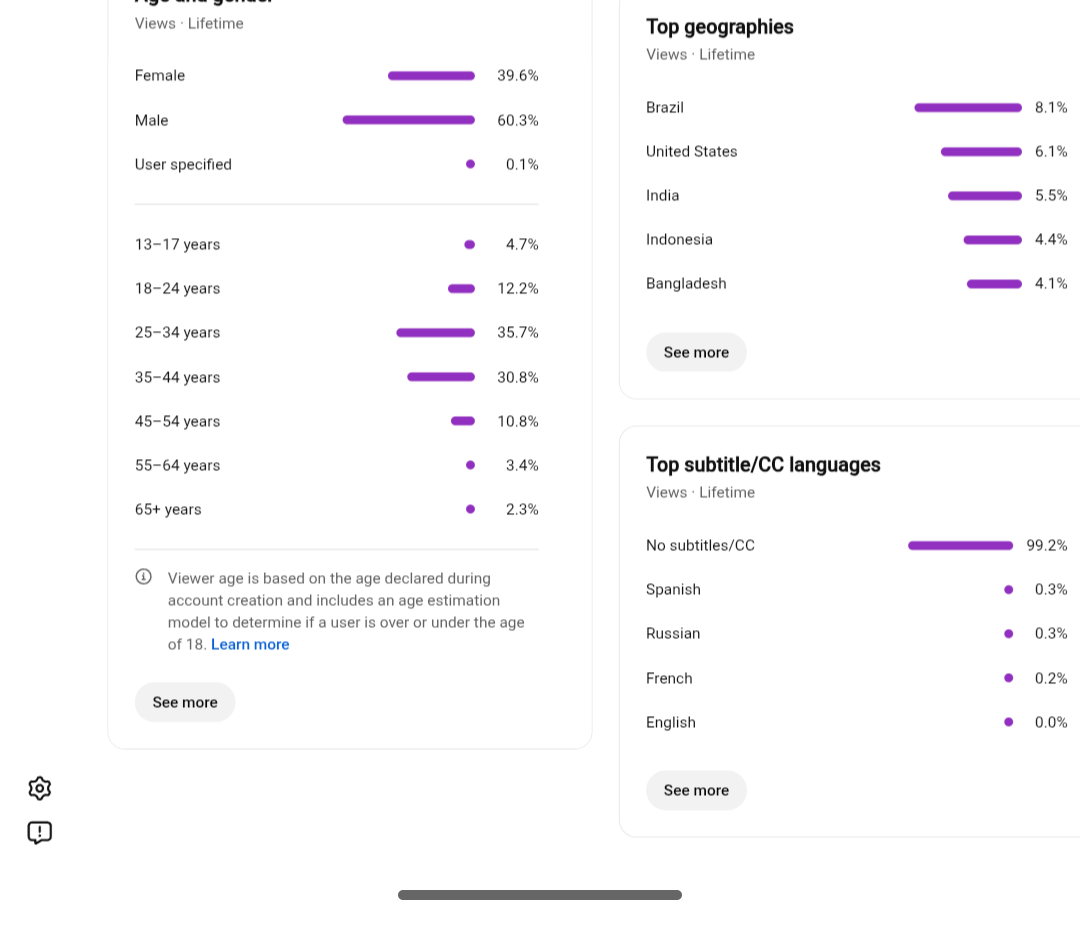Click the User specified dot indicator
The image size is (1080, 926).
point(470,164)
